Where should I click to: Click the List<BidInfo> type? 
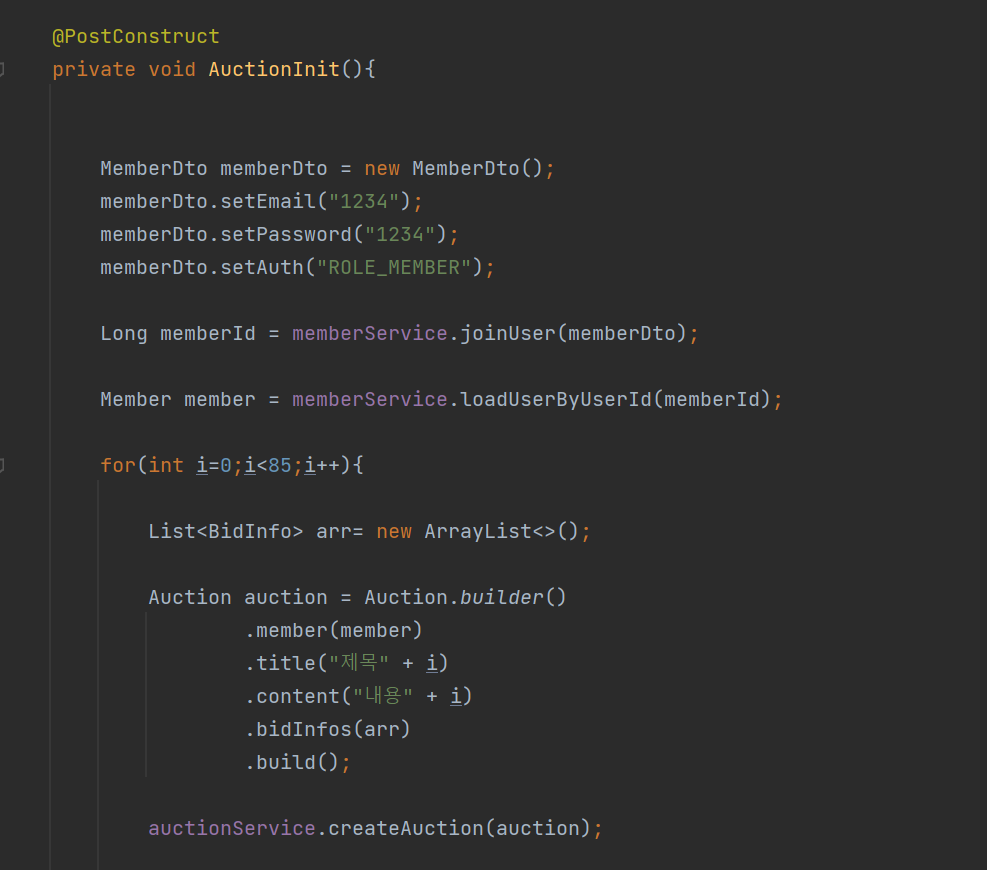[x=226, y=531]
